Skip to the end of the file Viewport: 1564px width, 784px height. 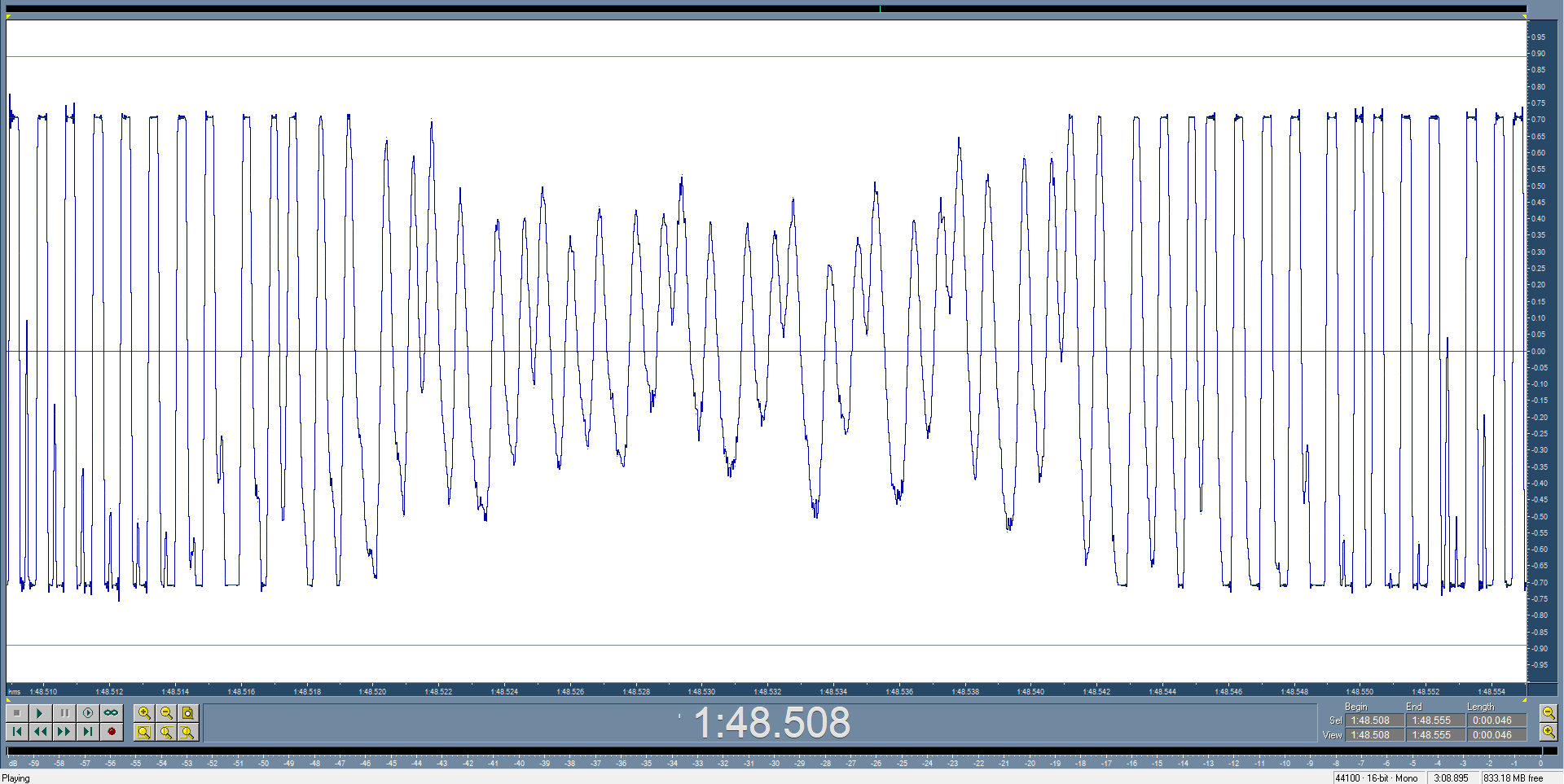[x=87, y=732]
